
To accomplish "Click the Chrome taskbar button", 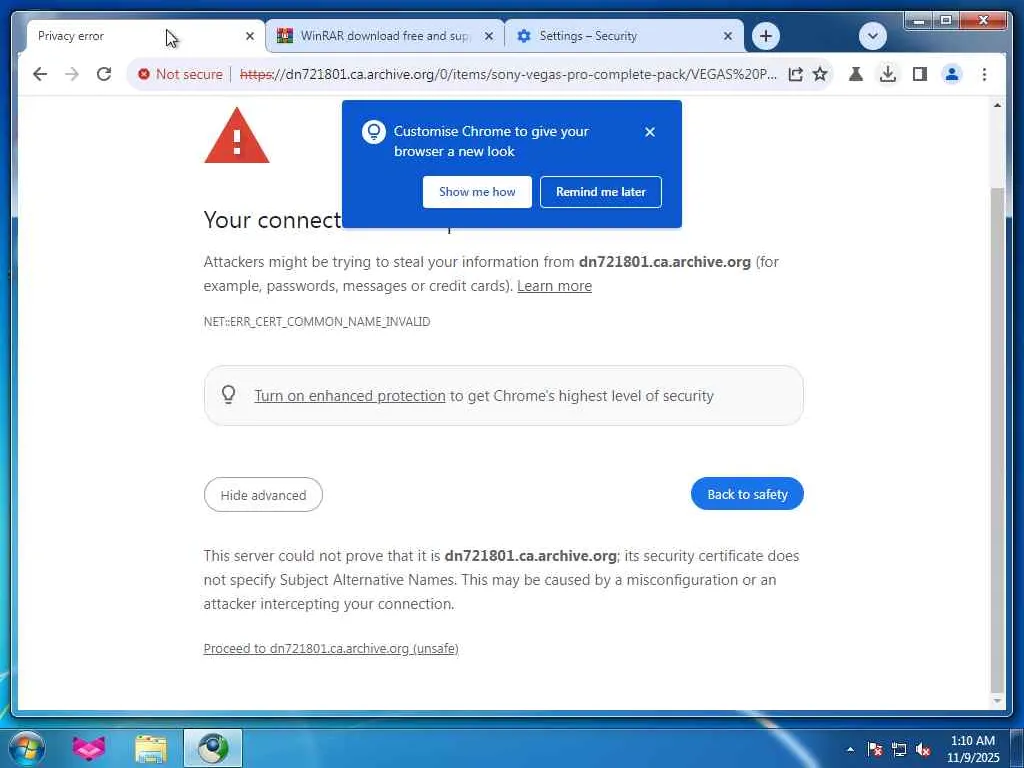I will (x=213, y=748).
